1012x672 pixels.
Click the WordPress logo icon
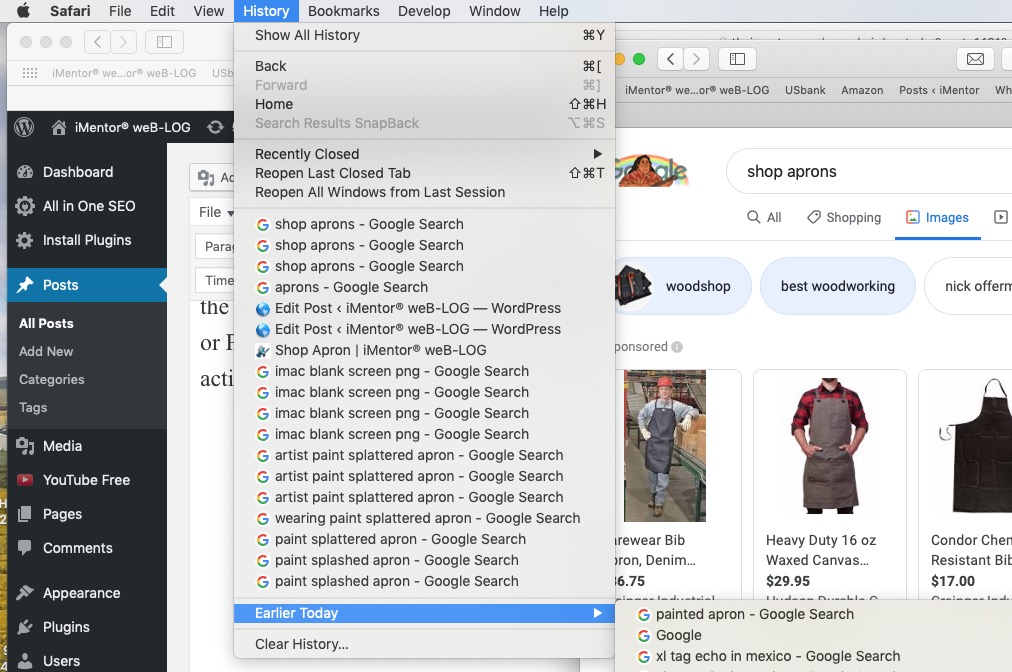click(x=25, y=127)
